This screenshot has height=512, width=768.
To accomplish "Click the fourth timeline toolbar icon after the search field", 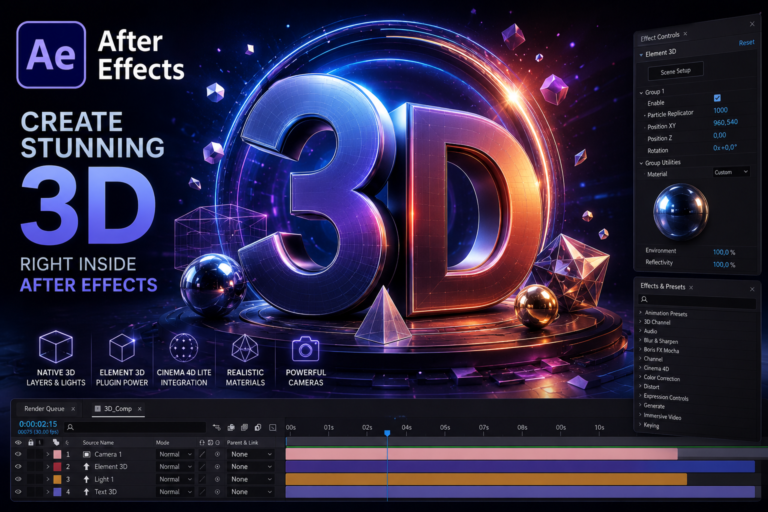I will tap(258, 427).
